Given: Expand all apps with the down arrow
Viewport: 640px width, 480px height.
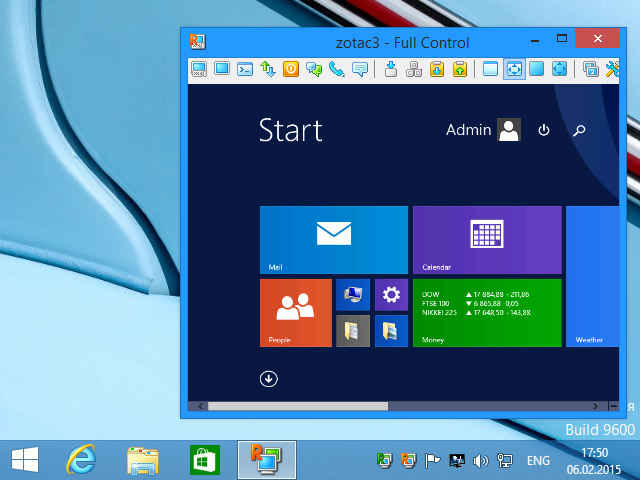Looking at the screenshot, I should coord(269,378).
